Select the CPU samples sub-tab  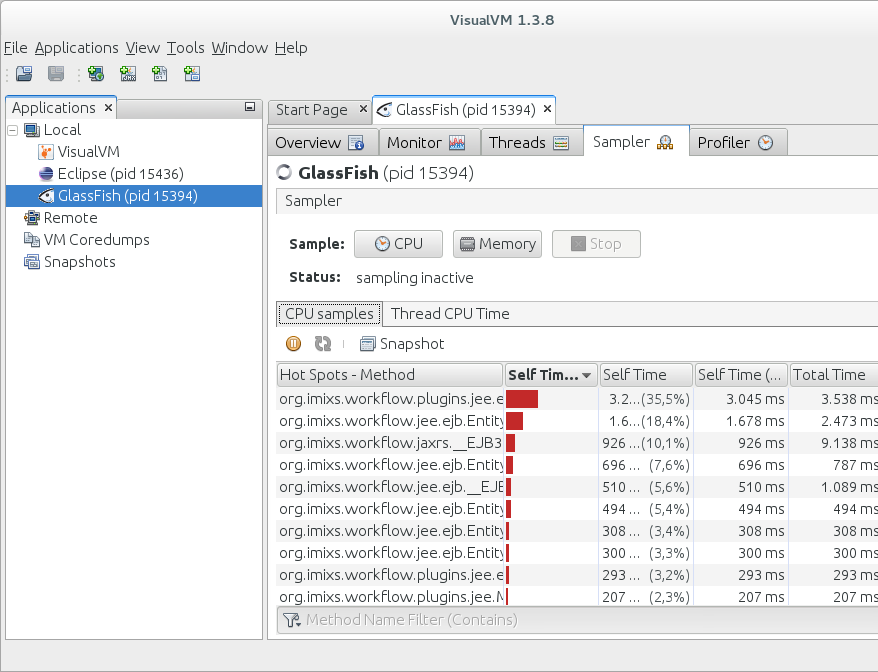click(329, 314)
